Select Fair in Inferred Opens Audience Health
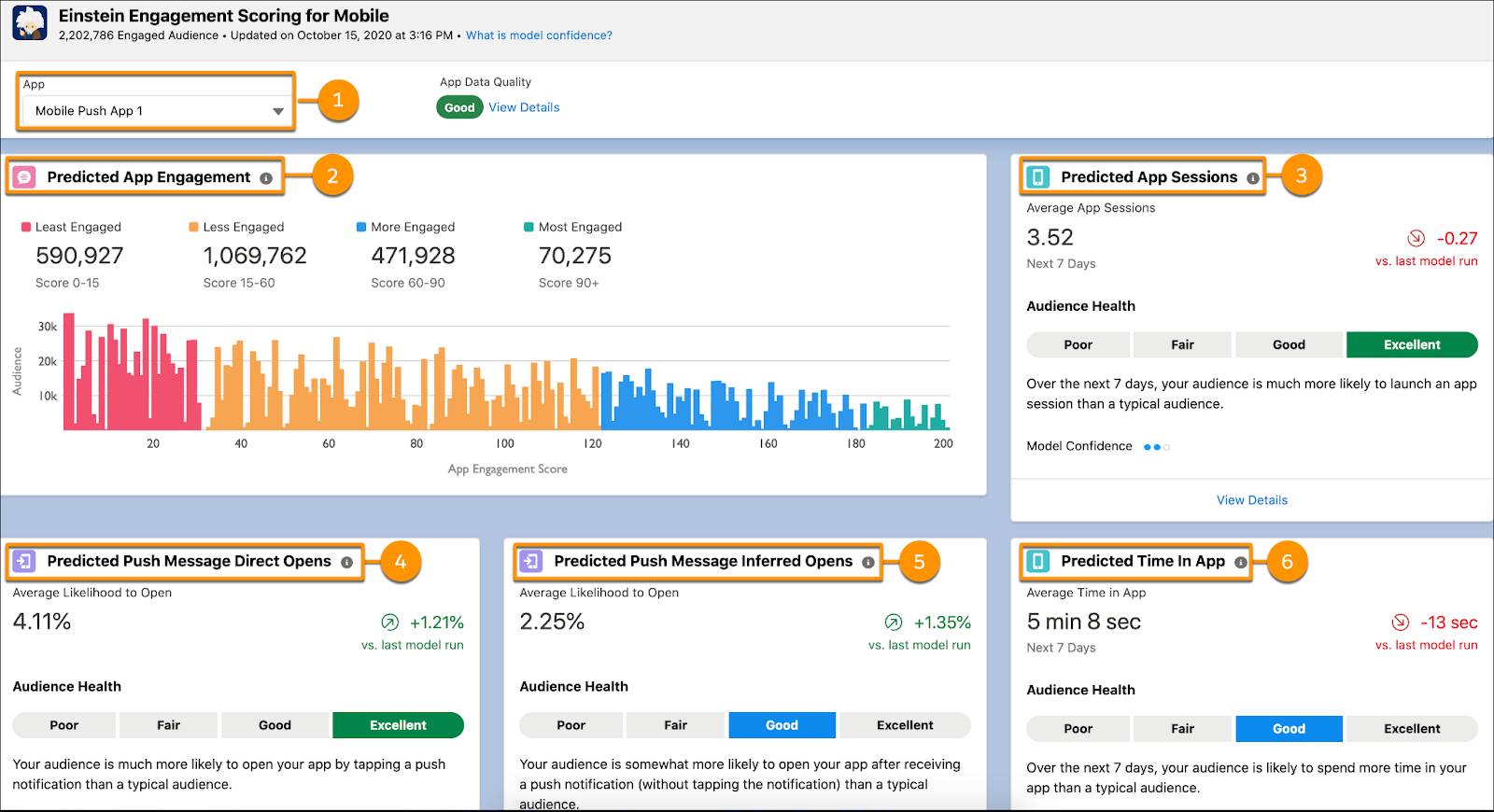This screenshot has width=1494, height=812. coord(675,725)
